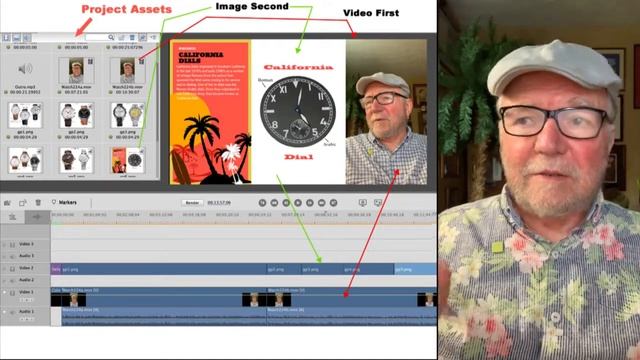Click the fast forward playback button
This screenshot has width=640, height=360.
[322, 203]
